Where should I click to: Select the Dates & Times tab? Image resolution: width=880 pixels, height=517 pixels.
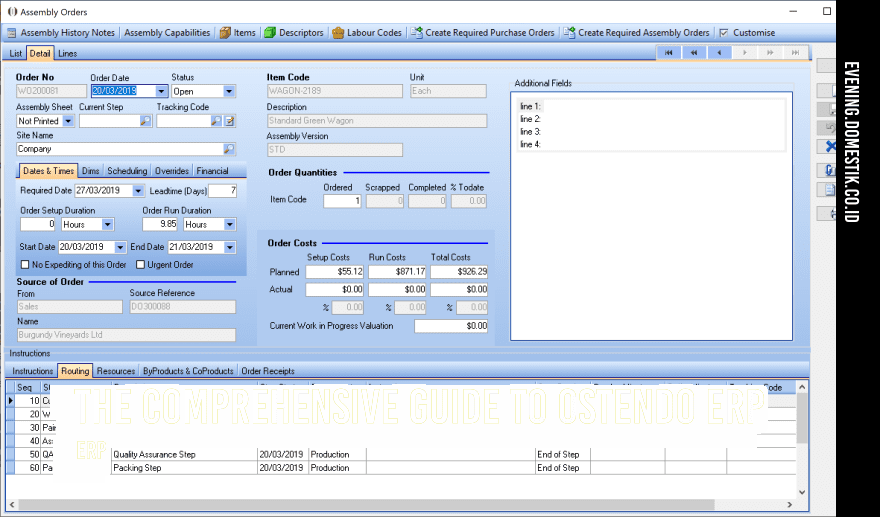point(48,171)
